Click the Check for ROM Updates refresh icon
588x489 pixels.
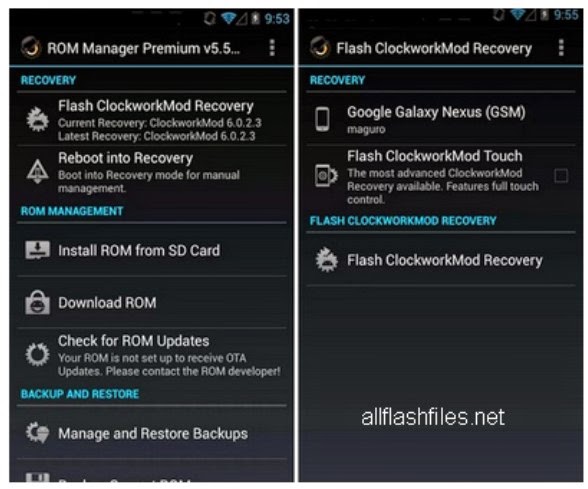pos(38,354)
